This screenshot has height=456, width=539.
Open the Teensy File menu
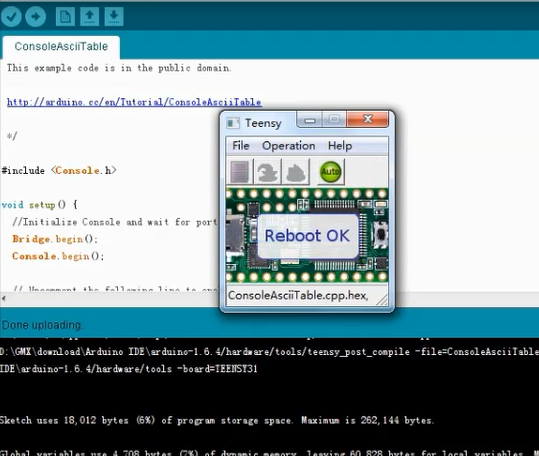tap(241, 146)
